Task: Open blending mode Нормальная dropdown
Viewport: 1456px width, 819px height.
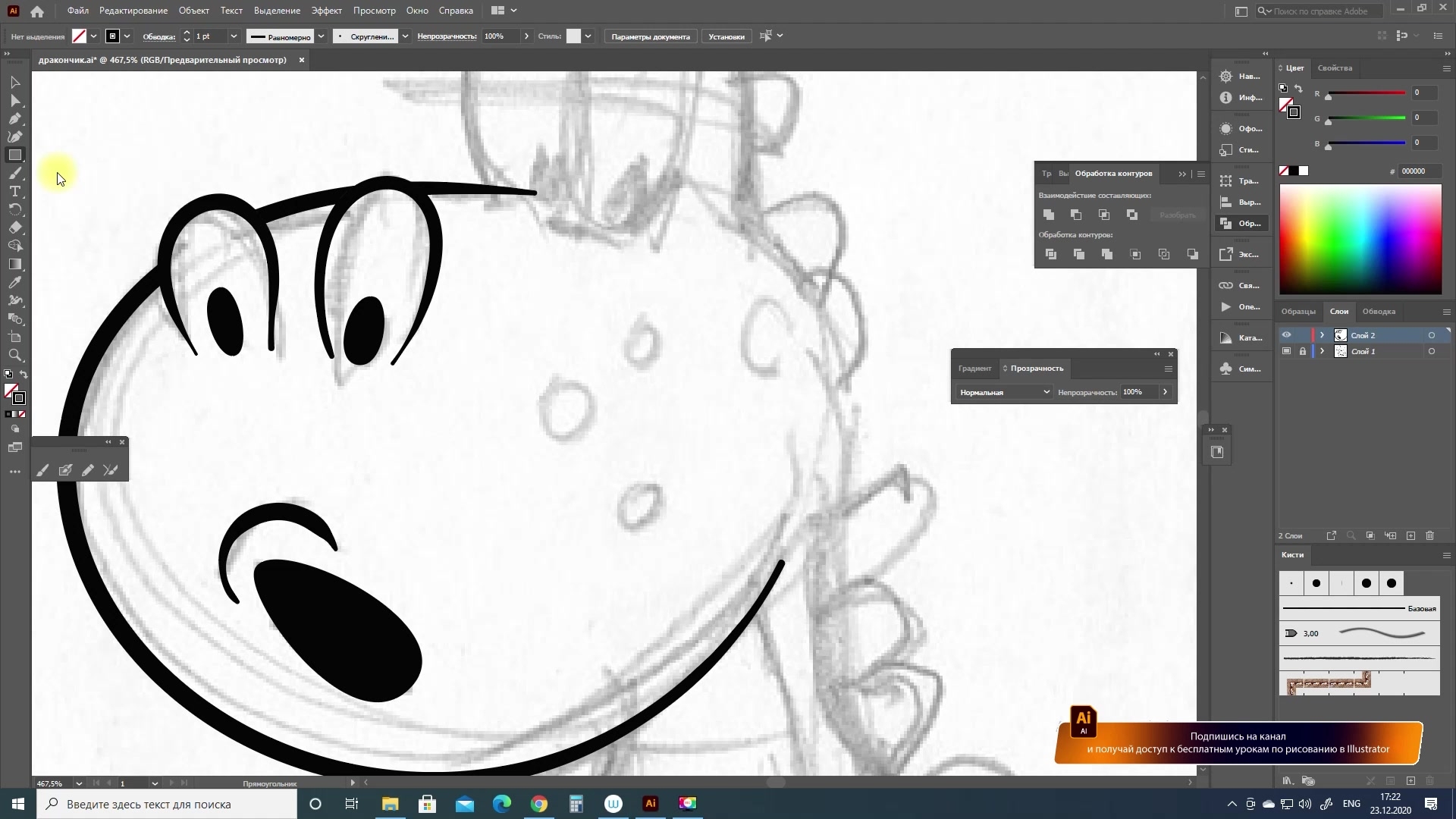Action: pos(1003,392)
